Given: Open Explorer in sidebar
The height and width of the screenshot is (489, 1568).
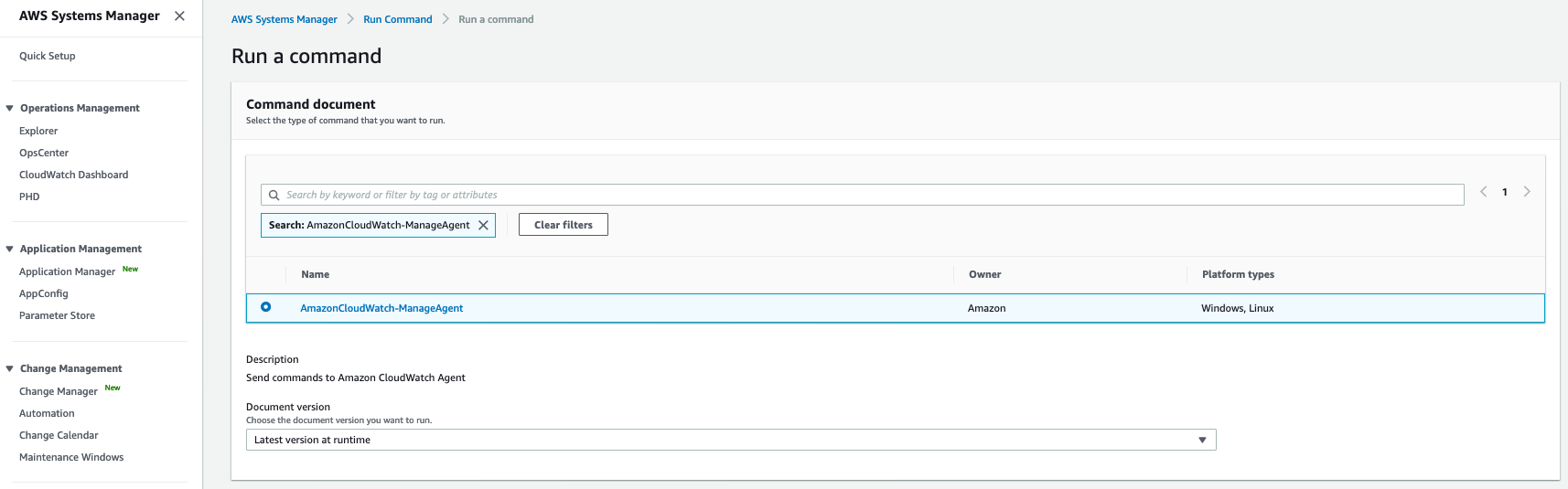Looking at the screenshot, I should point(38,131).
